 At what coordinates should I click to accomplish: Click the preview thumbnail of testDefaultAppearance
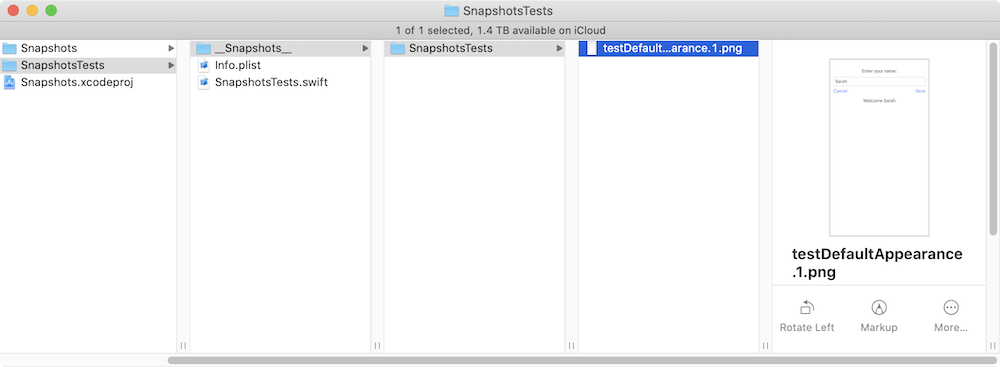[x=879, y=147]
